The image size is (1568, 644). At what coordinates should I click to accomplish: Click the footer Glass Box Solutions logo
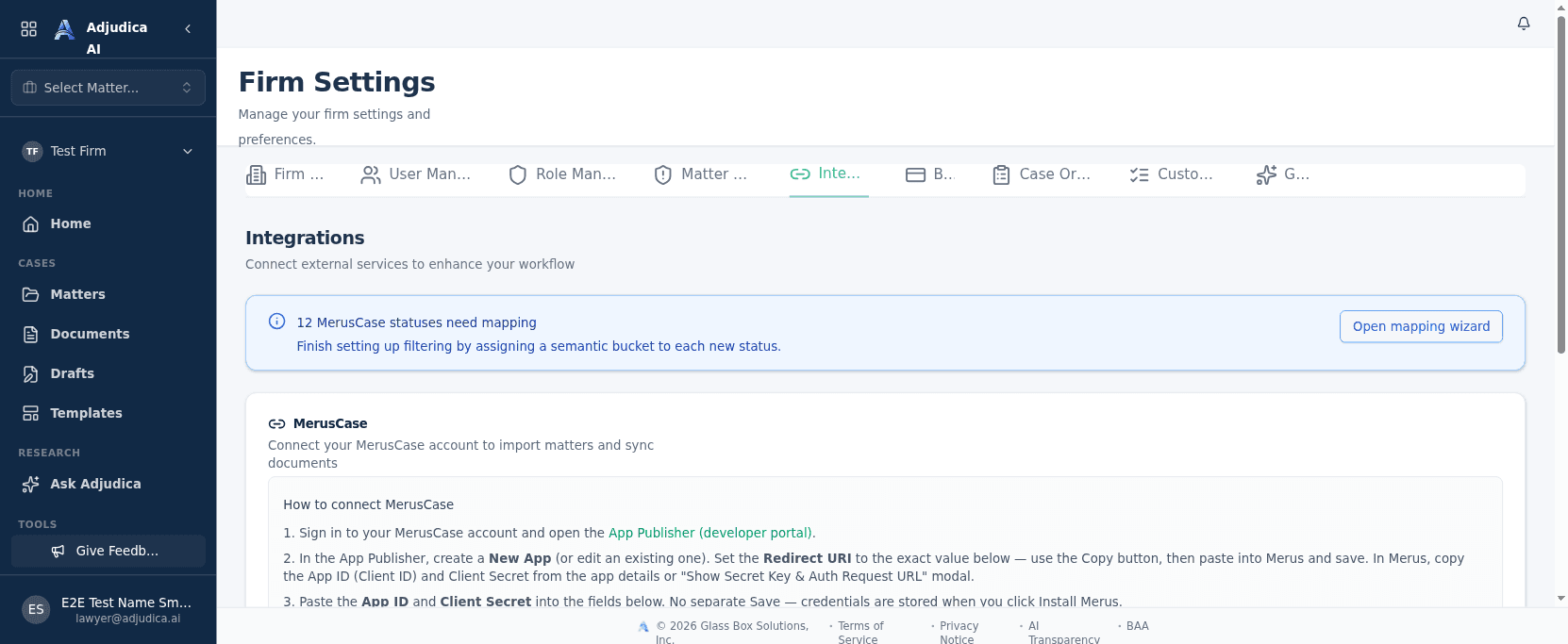(643, 626)
